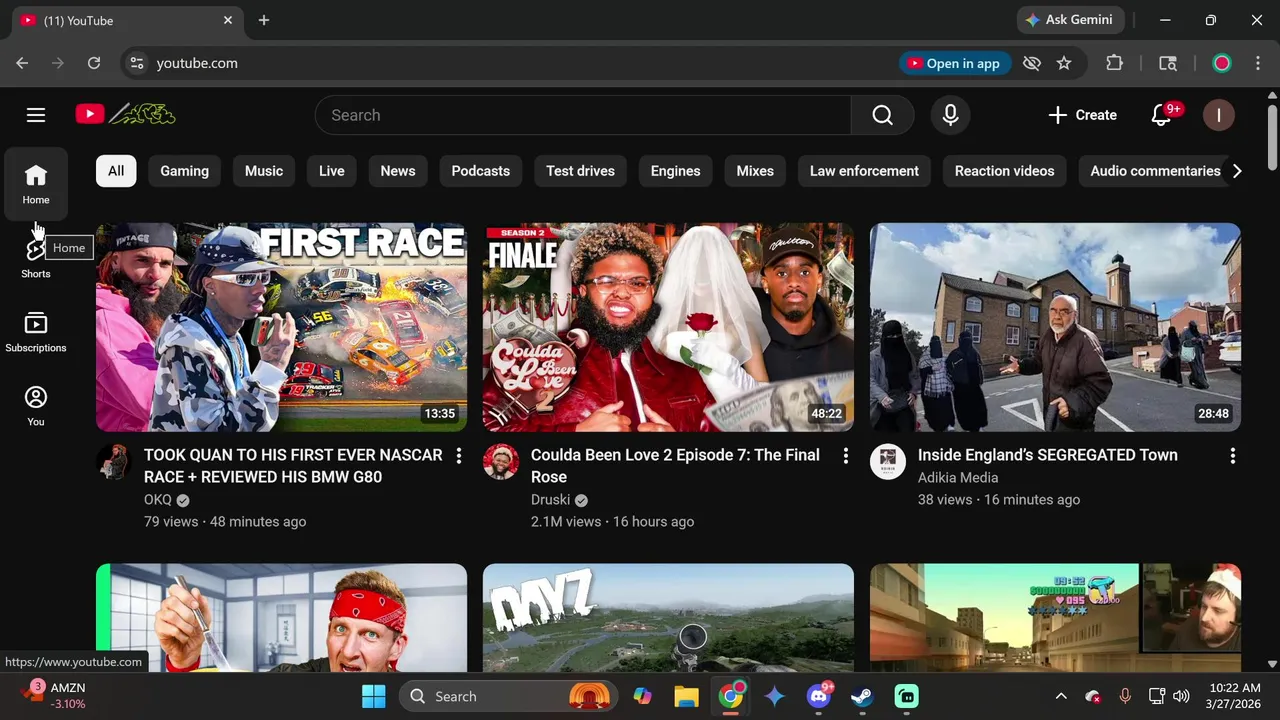Select the Audio commentaries filter chip
This screenshot has height=720, width=1280.
(1155, 171)
